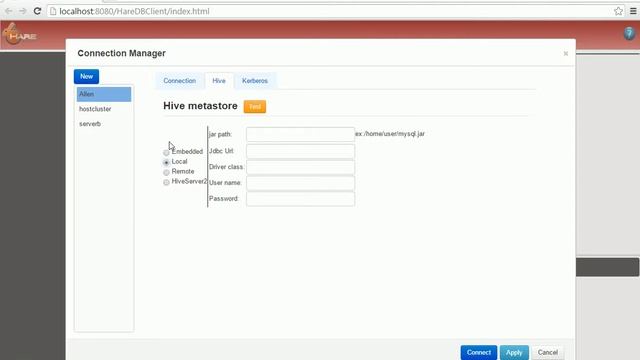The height and width of the screenshot is (360, 640).
Task: Create a new connection with New button
Action: (87, 76)
